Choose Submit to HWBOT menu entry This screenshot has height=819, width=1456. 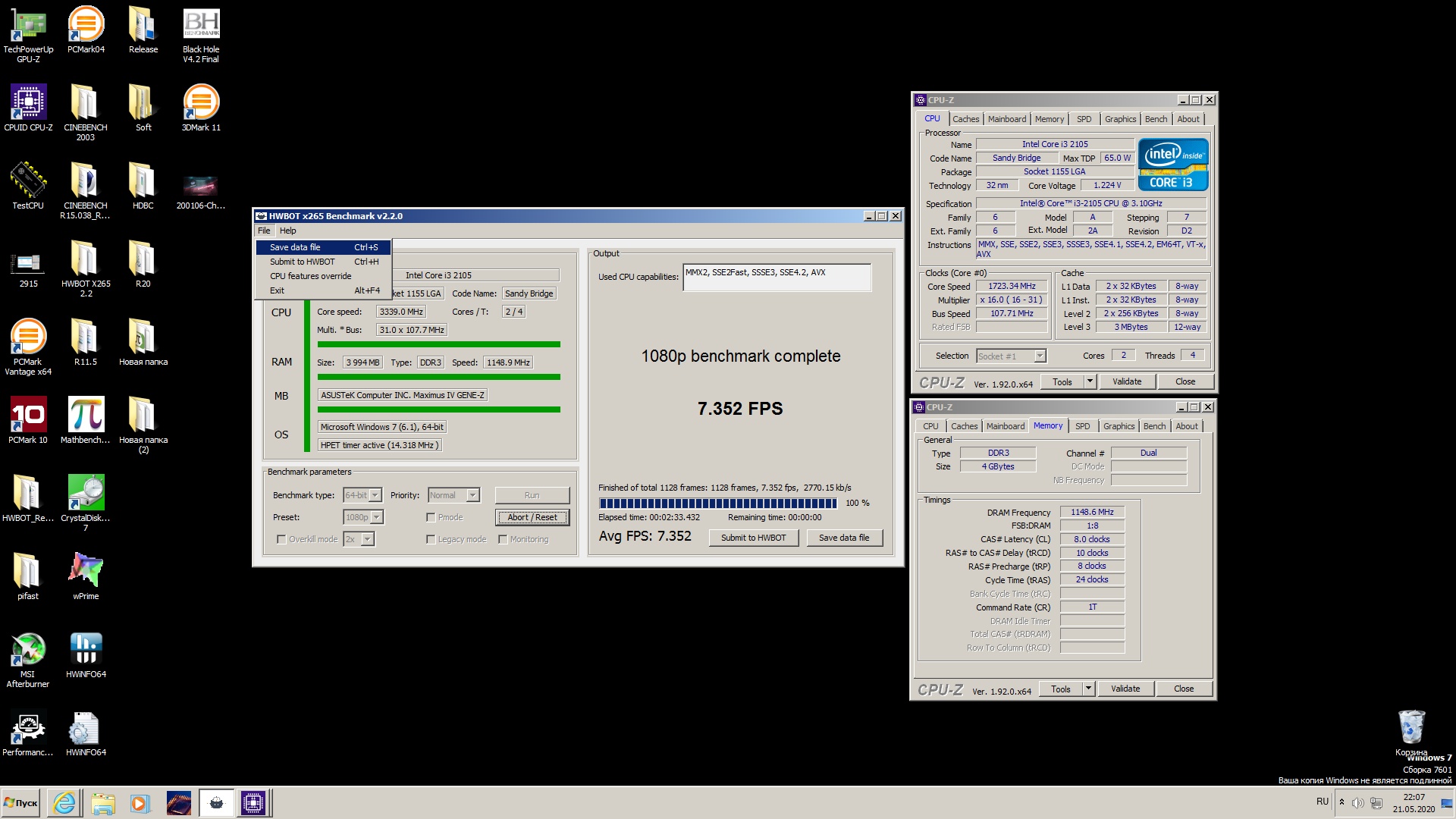coord(323,262)
